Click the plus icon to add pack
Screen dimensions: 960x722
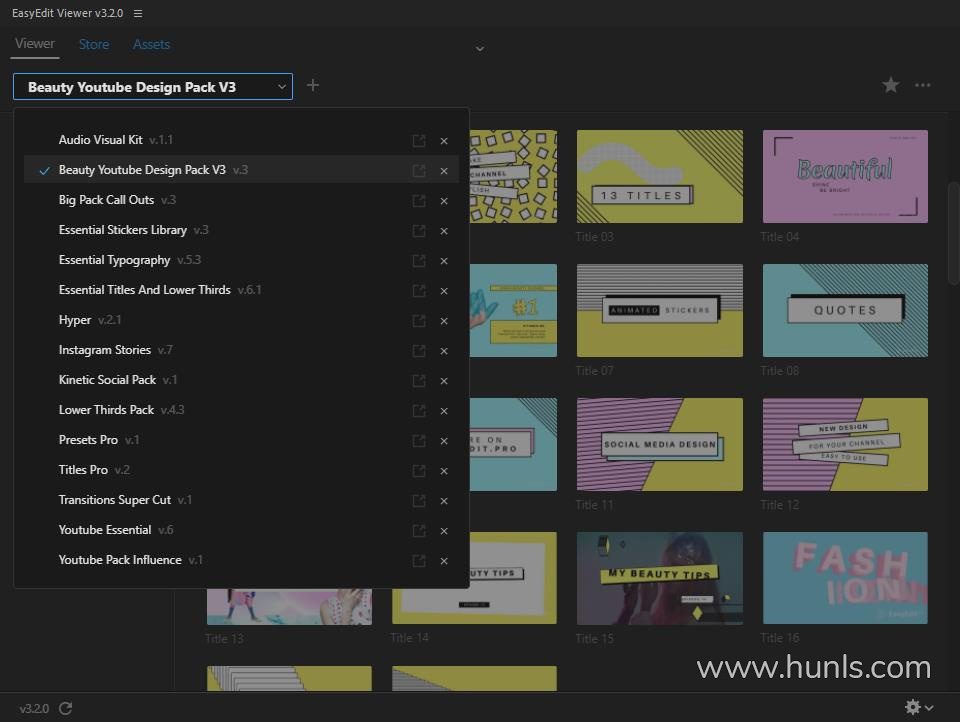tap(313, 86)
